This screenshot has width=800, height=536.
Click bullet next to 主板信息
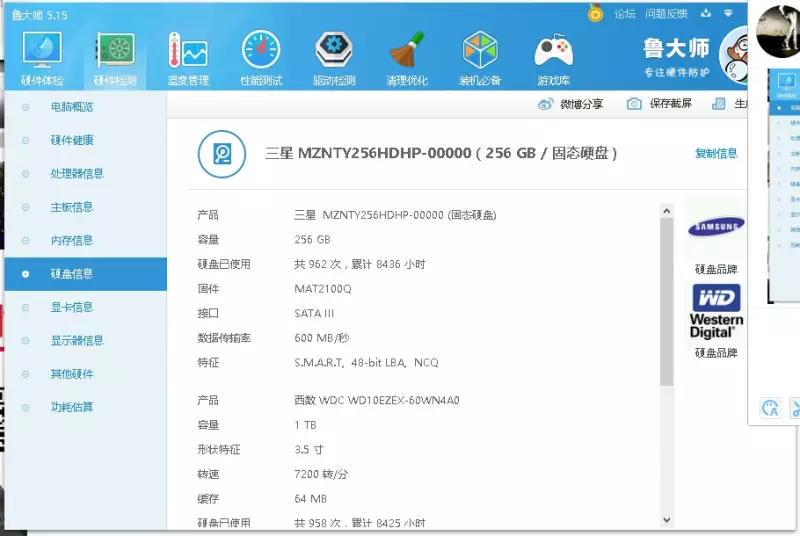click(26, 207)
